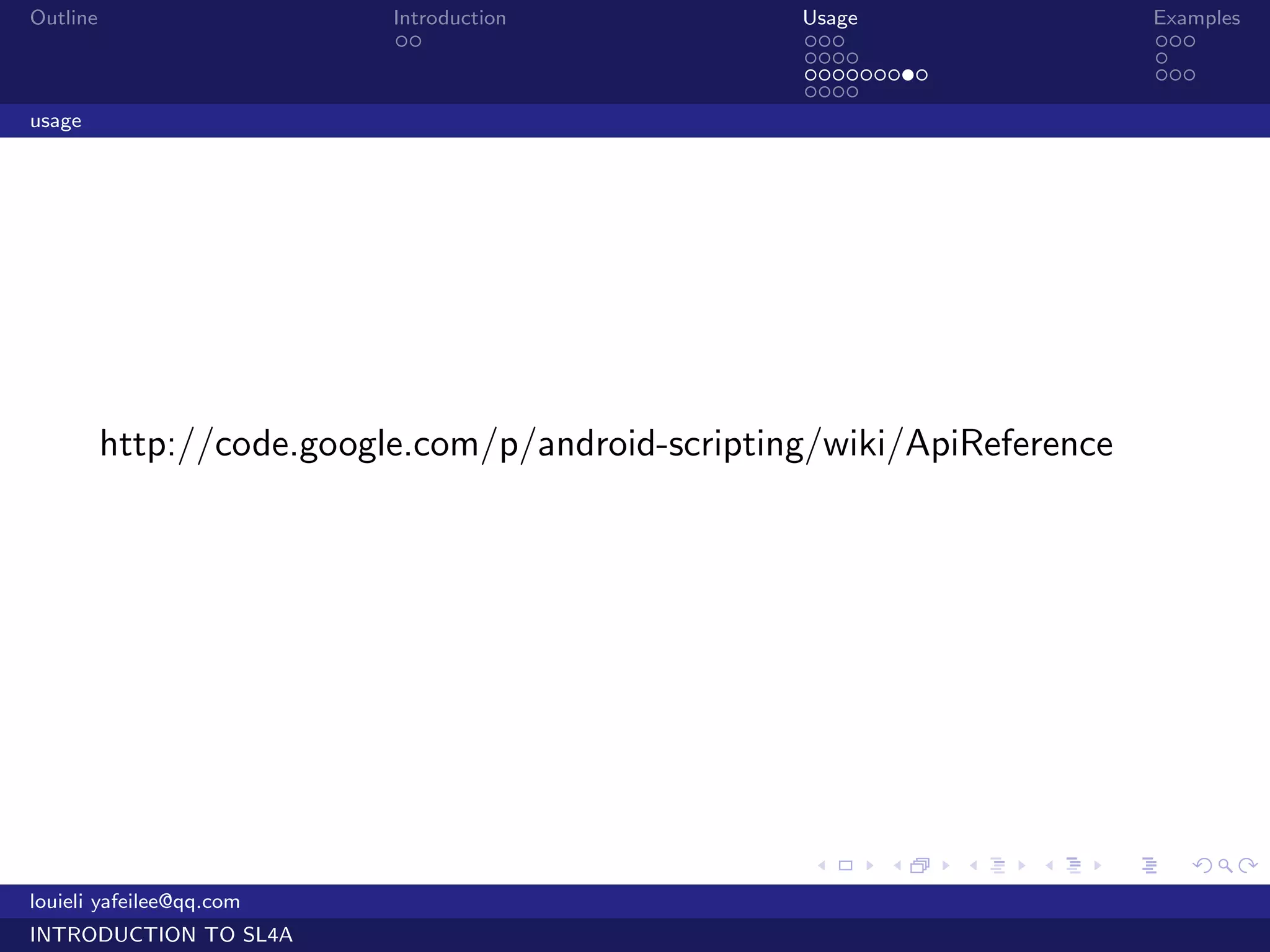Click the section navigation lines icon
The width and height of the screenshot is (1270, 952).
(1073, 865)
